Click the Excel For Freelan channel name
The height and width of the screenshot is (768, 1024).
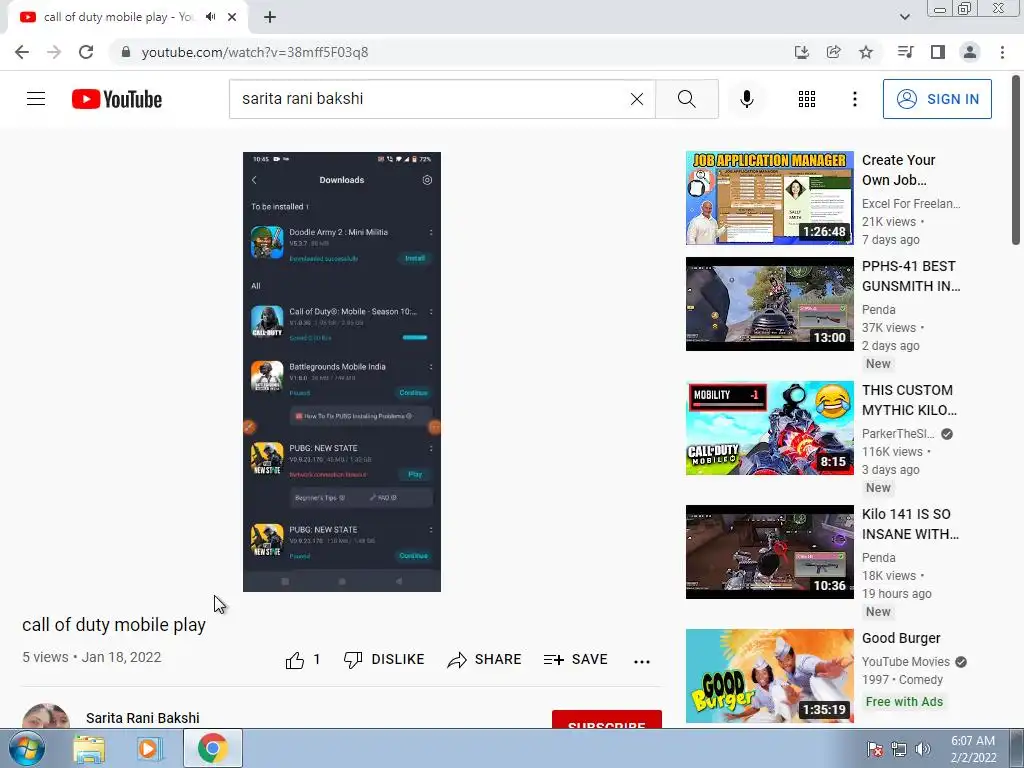[911, 204]
